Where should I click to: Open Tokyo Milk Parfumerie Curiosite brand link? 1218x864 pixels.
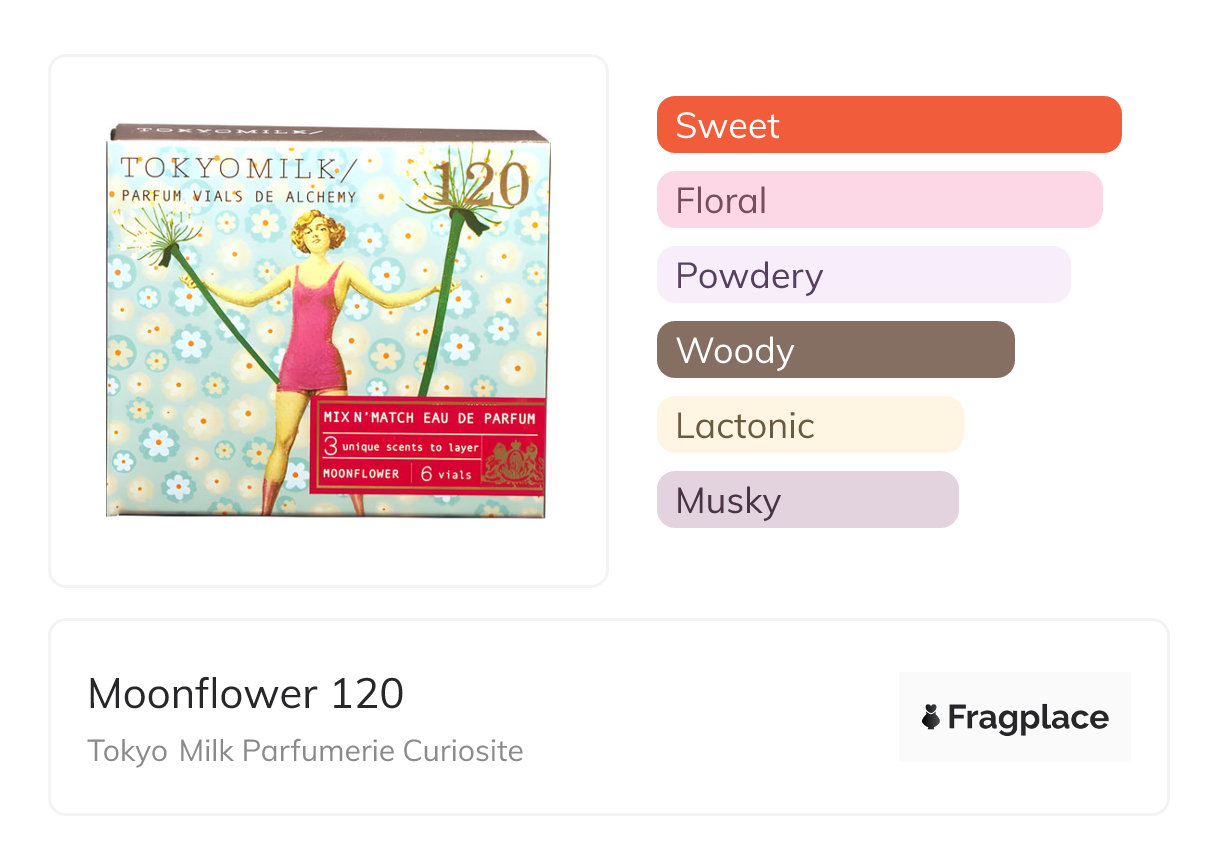click(x=305, y=751)
